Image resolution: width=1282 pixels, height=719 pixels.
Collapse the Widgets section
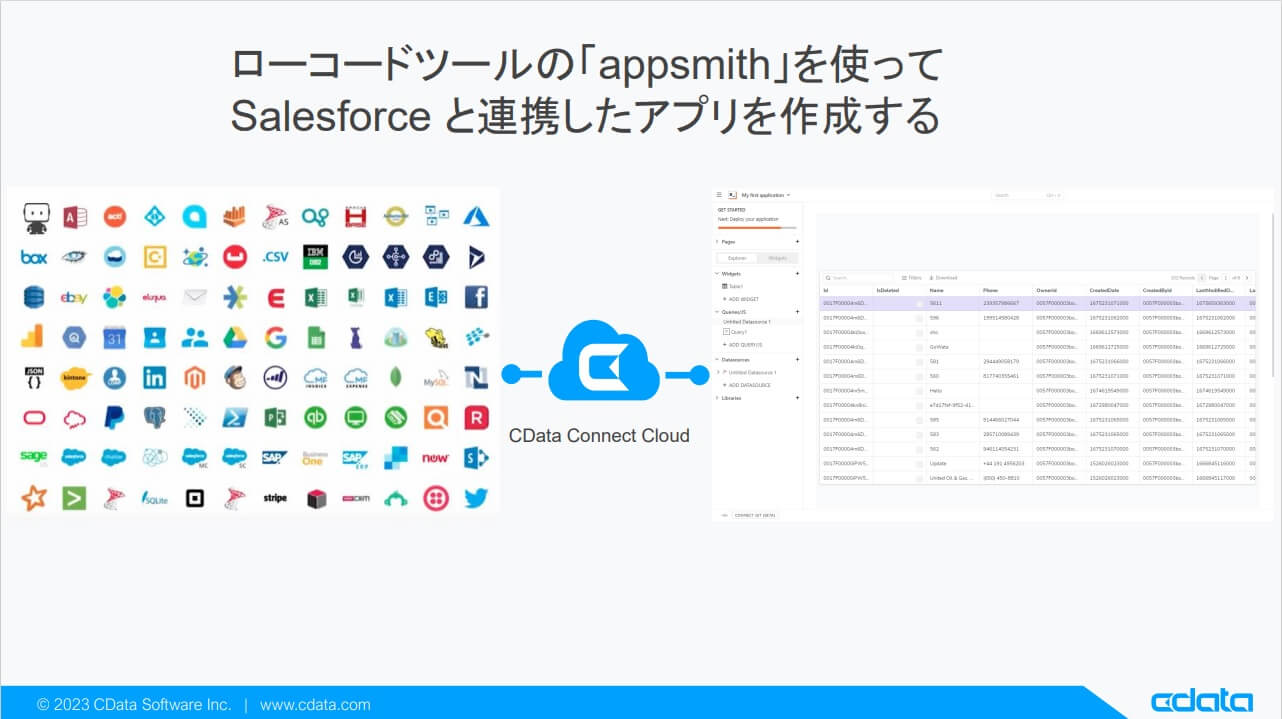716,273
